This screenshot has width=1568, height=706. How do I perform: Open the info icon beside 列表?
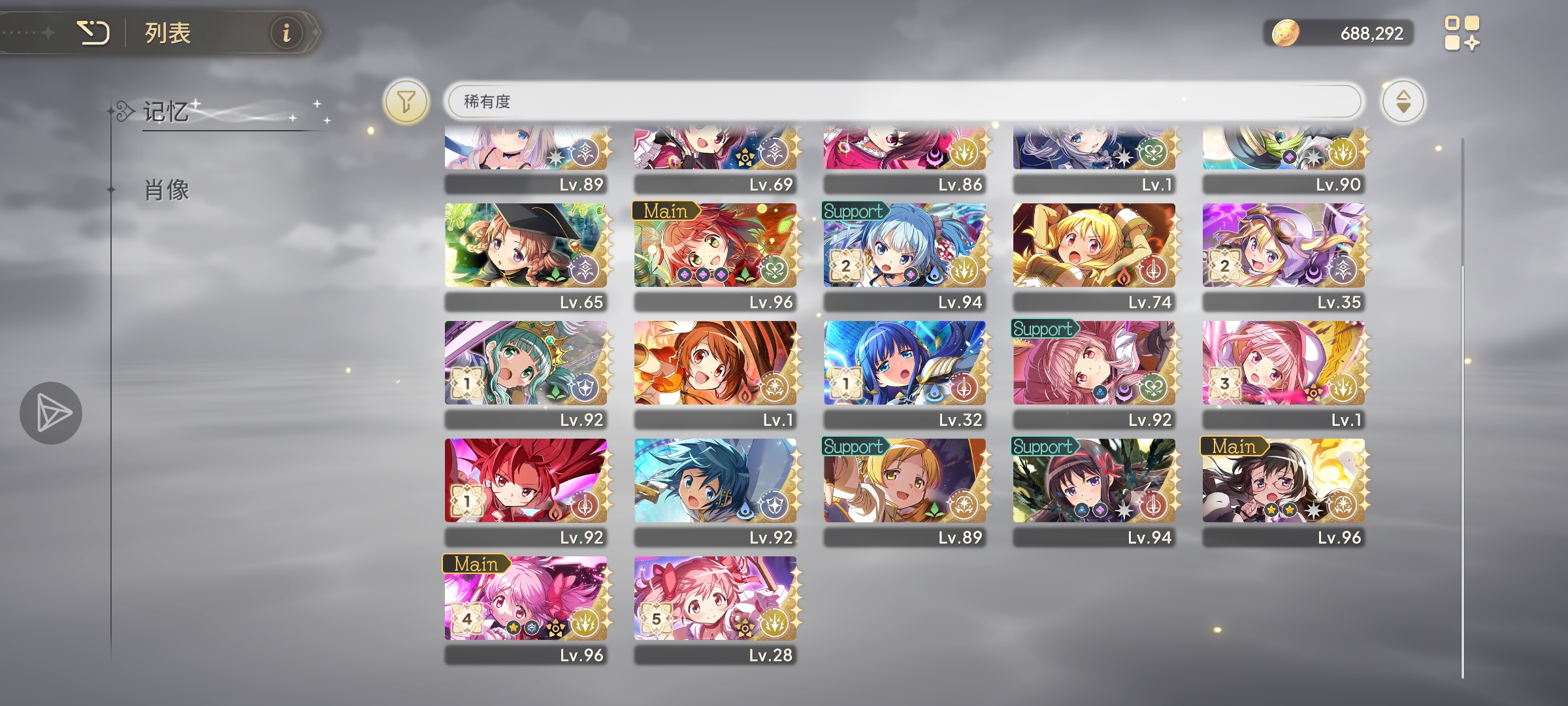(286, 32)
